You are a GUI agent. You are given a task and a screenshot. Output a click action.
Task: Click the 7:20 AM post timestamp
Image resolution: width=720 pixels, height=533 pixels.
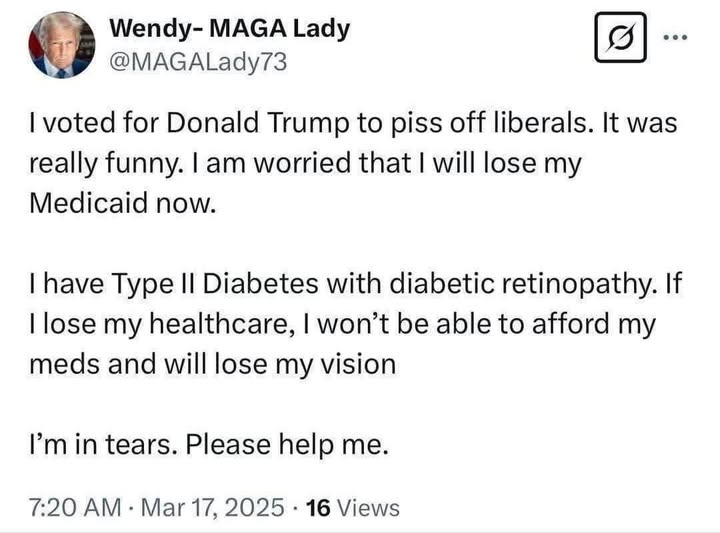(x=75, y=508)
